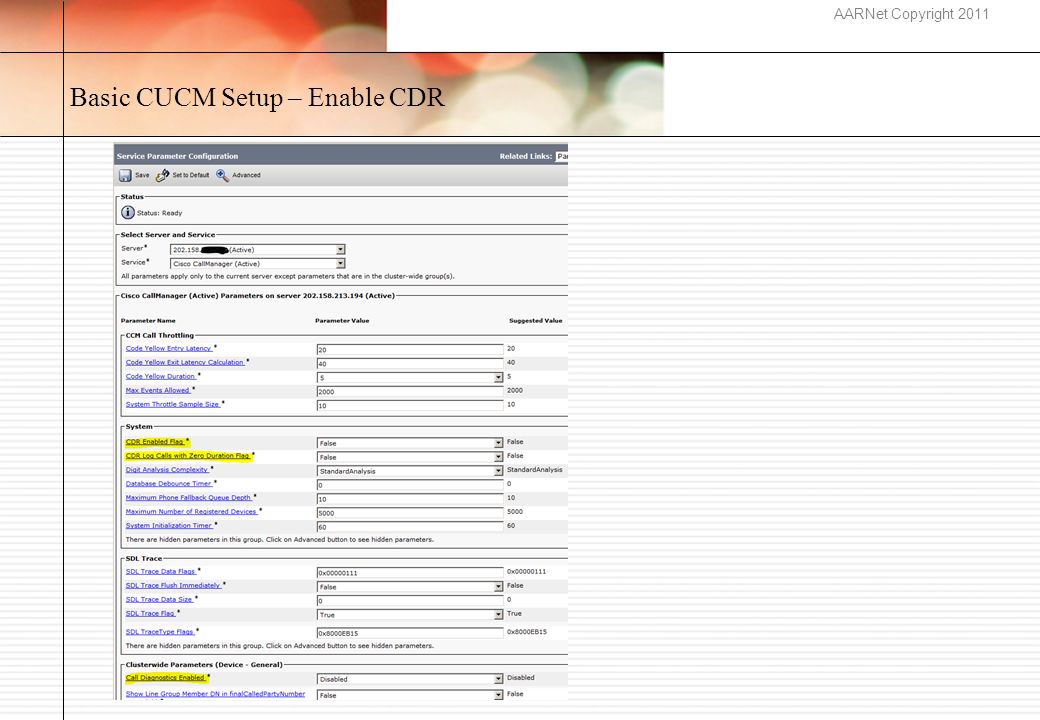Click the CDR Enabled Flag link
The width and height of the screenshot is (1040, 720).
click(x=155, y=442)
